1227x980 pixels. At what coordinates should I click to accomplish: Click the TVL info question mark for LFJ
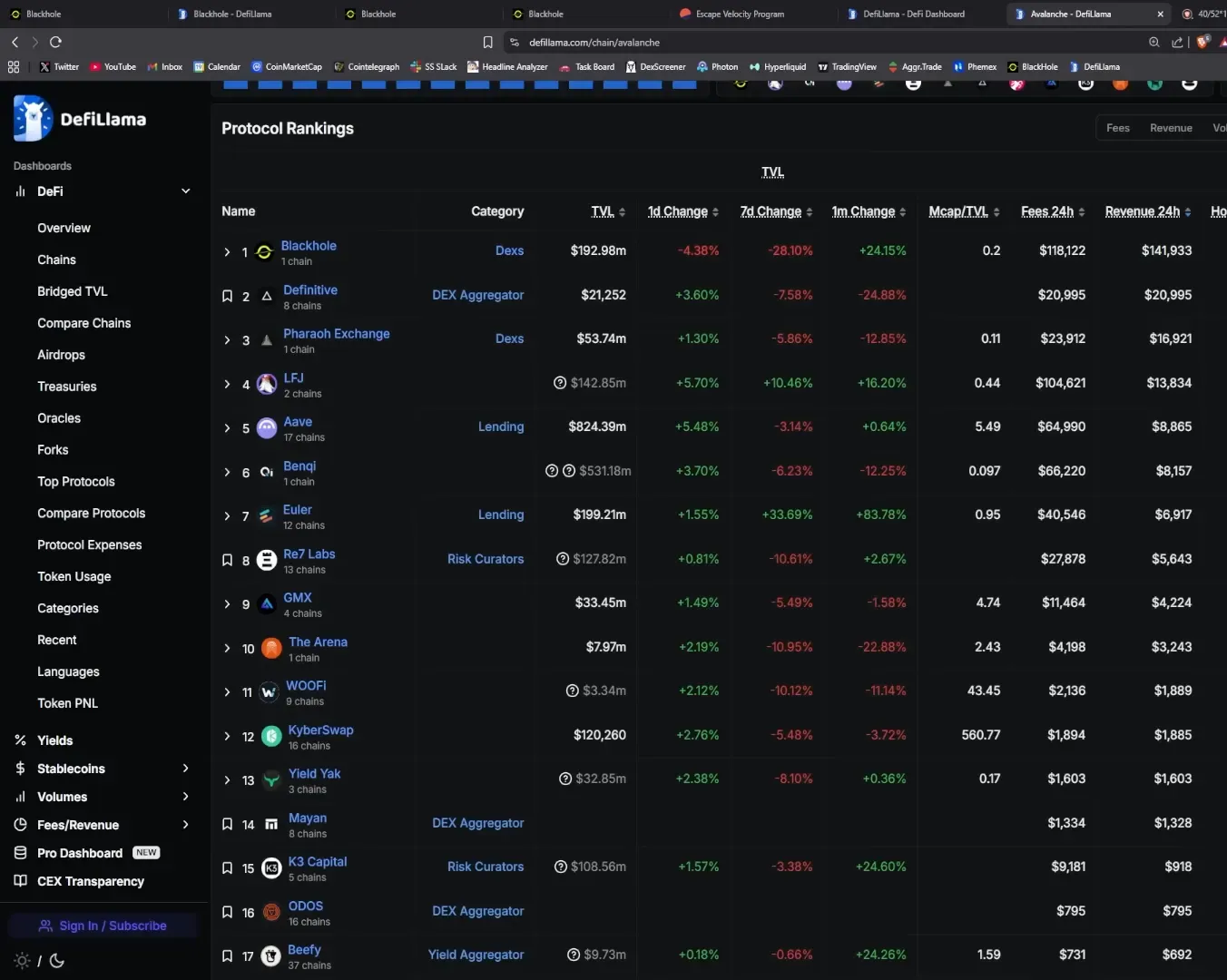[x=560, y=383]
